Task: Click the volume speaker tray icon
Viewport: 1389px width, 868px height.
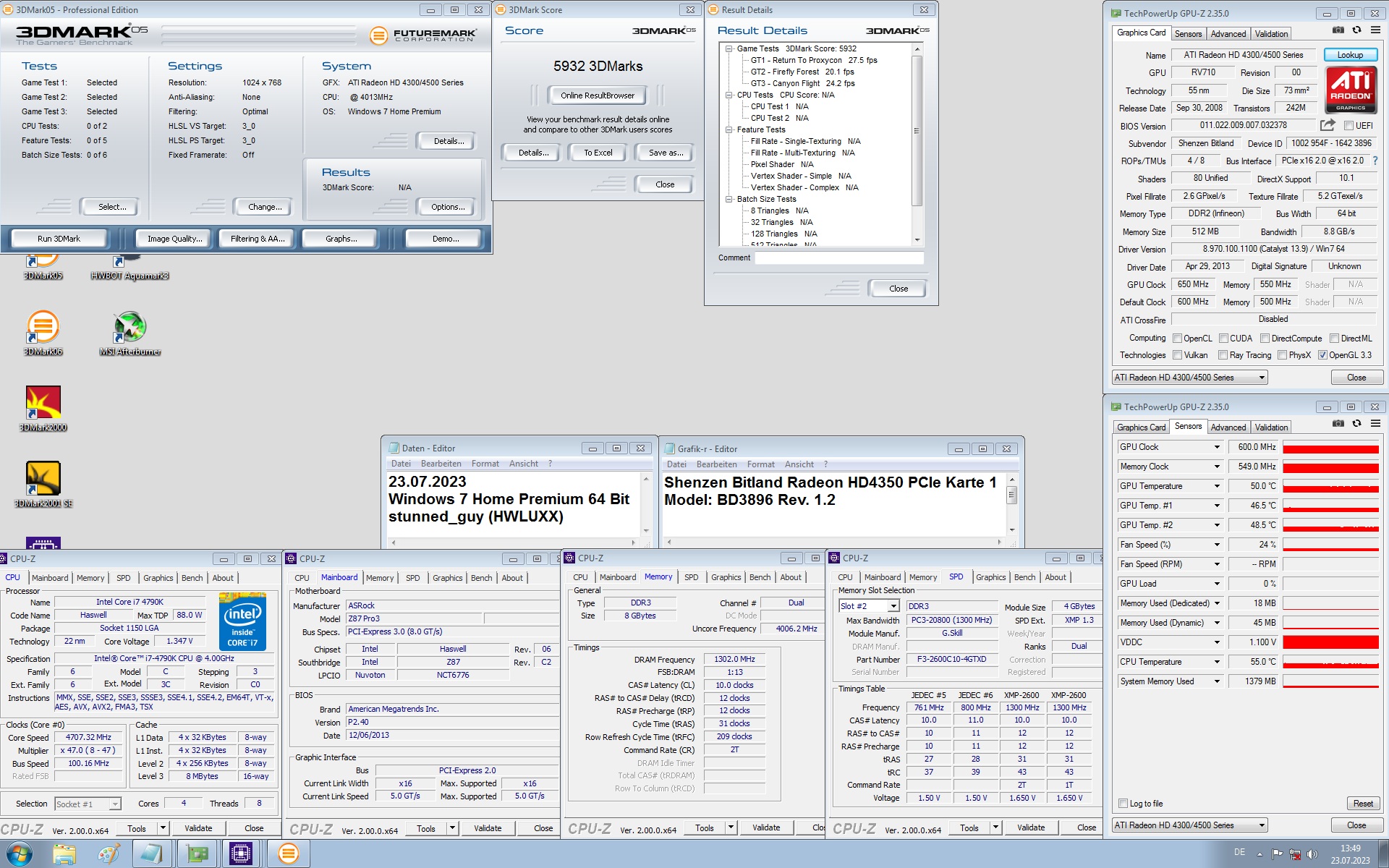Action: pyautogui.click(x=1312, y=854)
